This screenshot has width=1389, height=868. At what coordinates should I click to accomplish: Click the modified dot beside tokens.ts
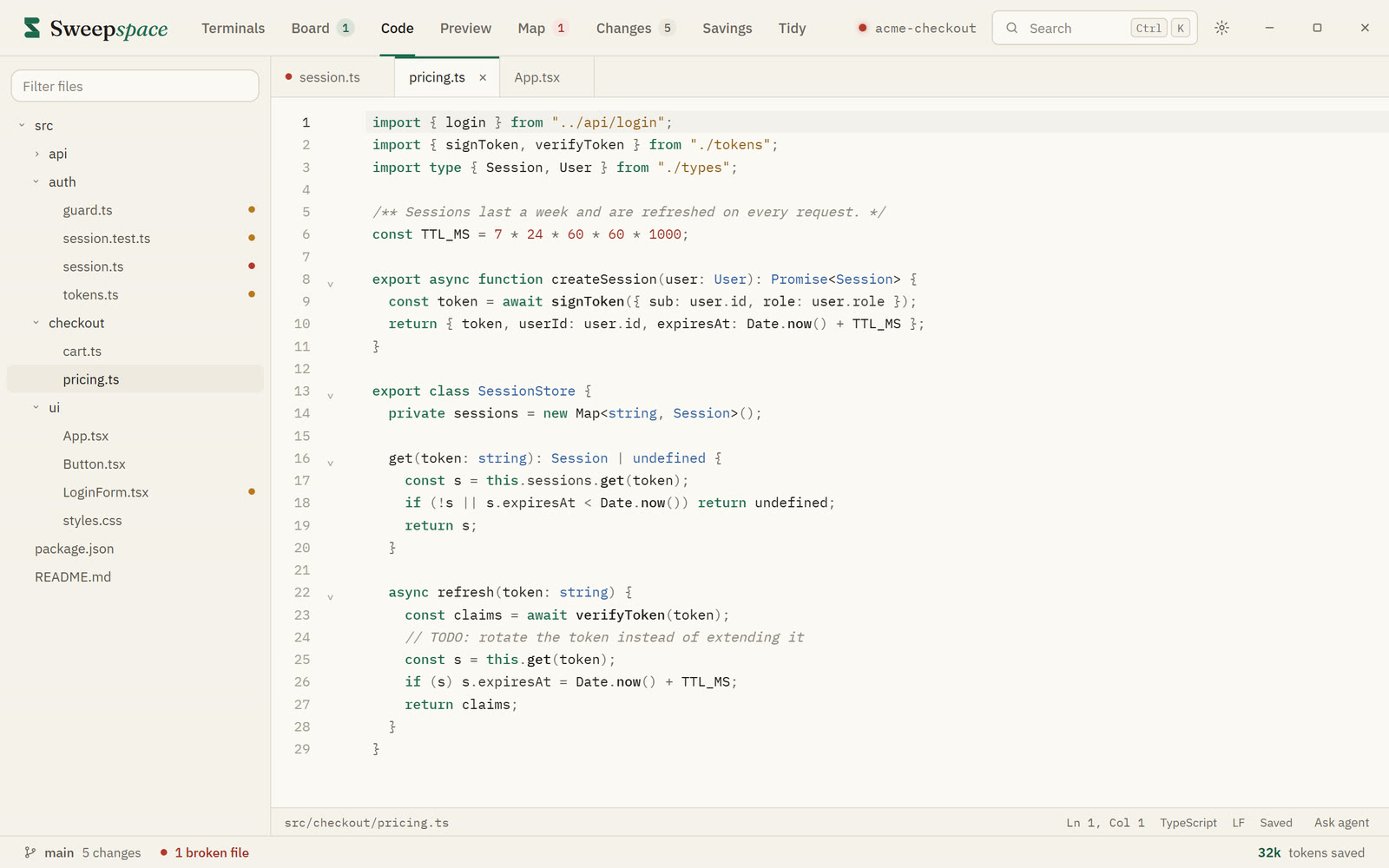252,294
